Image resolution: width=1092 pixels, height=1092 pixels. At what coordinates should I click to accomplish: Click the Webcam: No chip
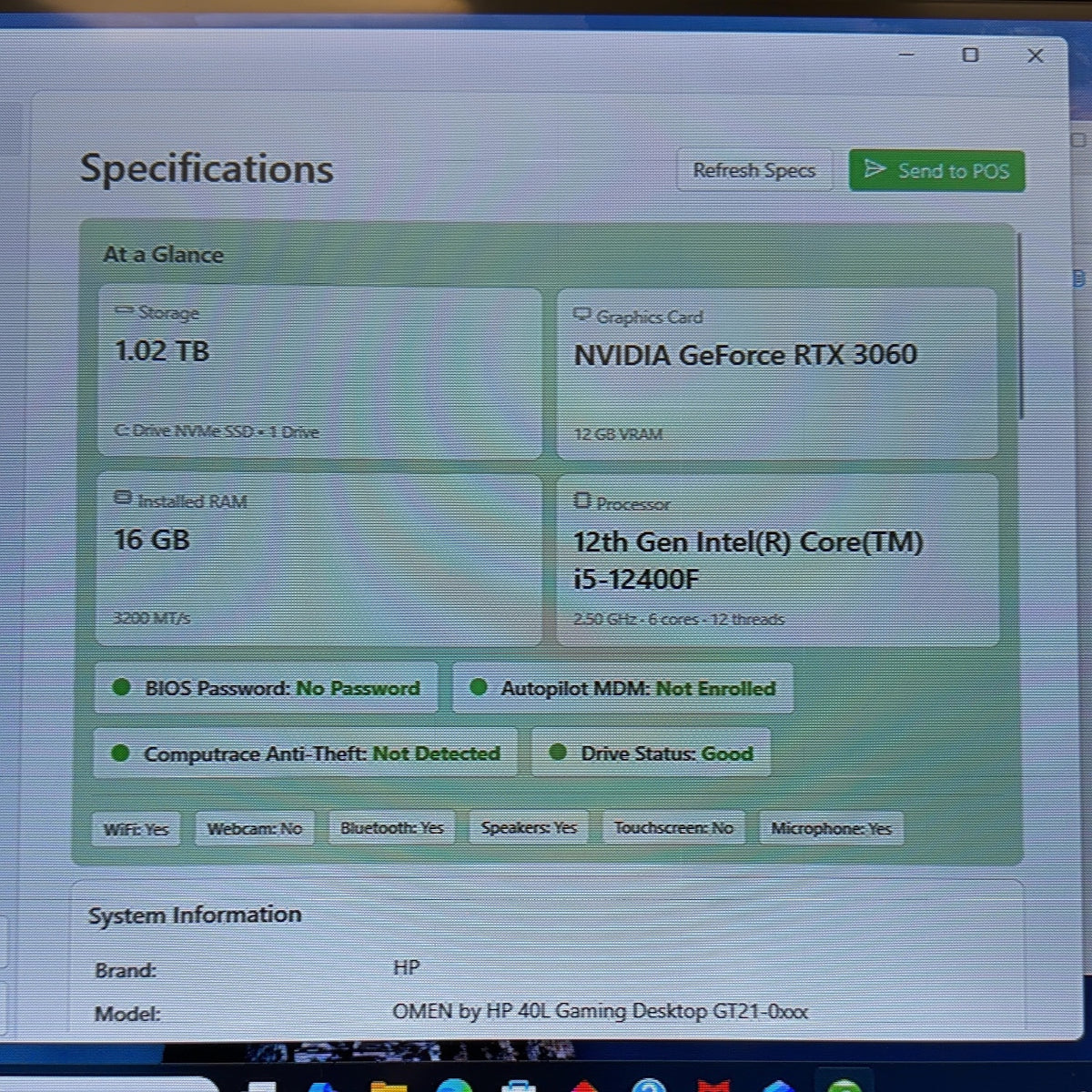pyautogui.click(x=255, y=828)
